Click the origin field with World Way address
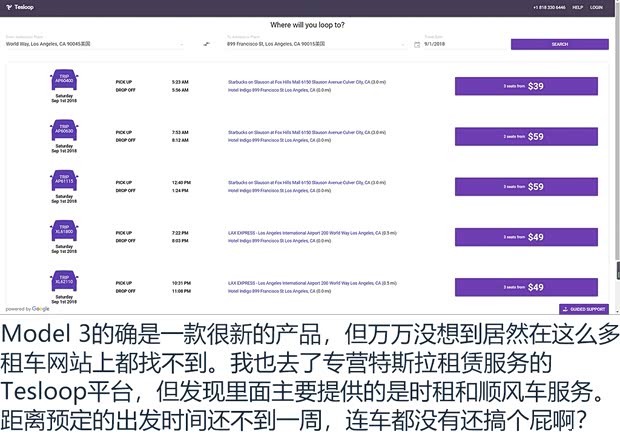 coord(90,44)
